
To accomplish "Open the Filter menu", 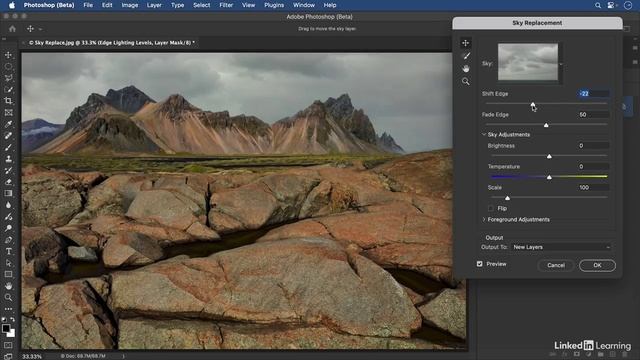I will tap(226, 5).
